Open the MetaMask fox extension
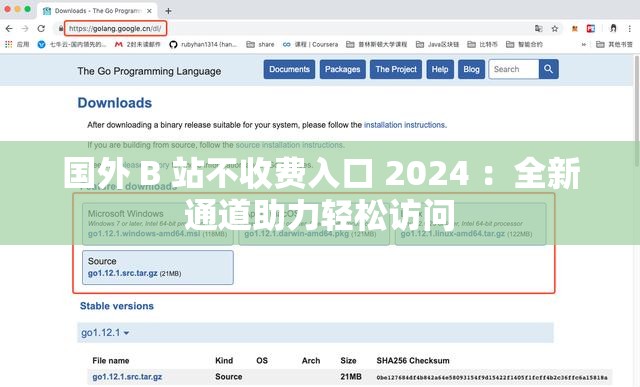 pos(575,29)
